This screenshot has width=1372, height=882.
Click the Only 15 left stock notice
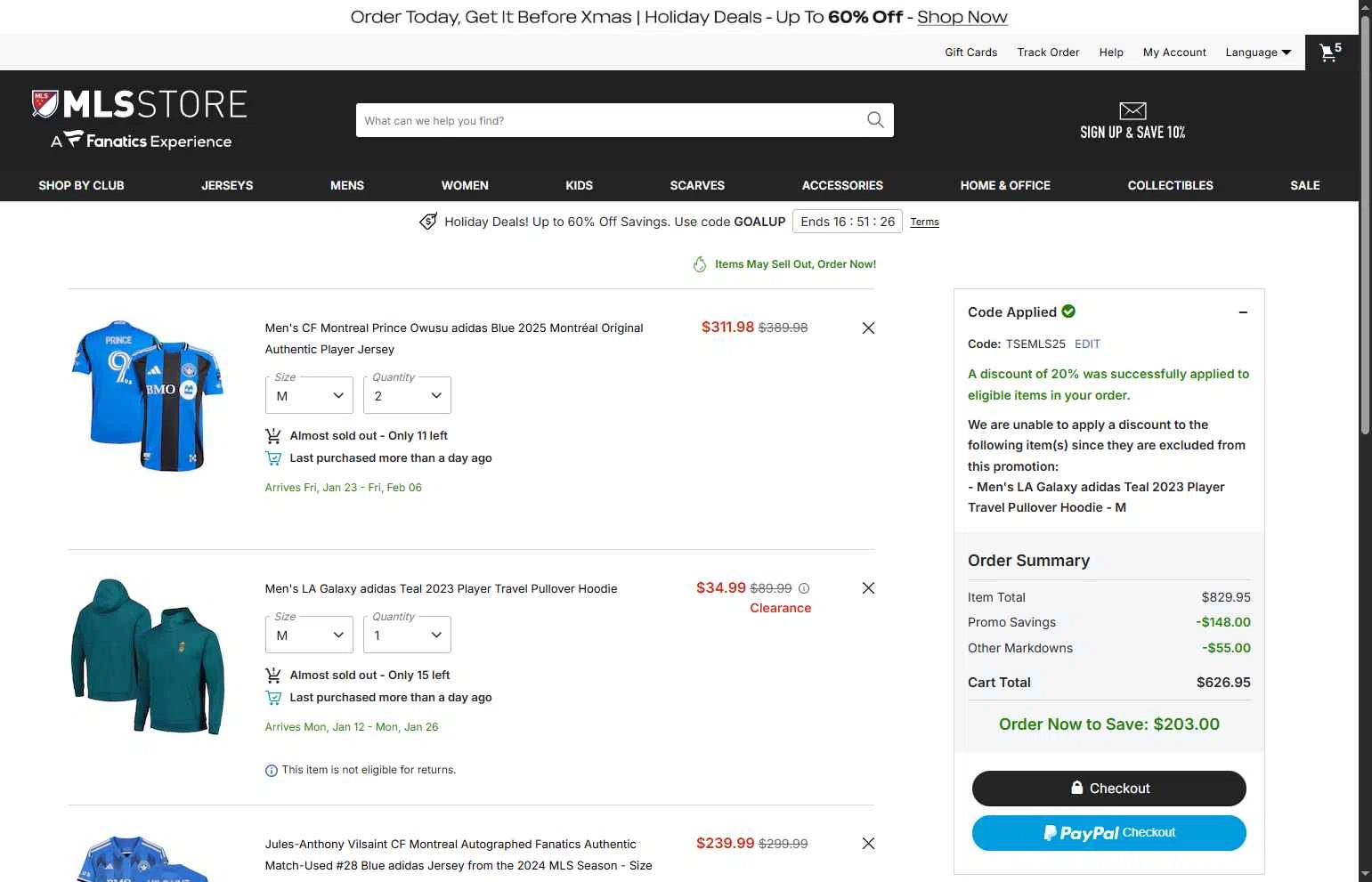click(x=369, y=676)
